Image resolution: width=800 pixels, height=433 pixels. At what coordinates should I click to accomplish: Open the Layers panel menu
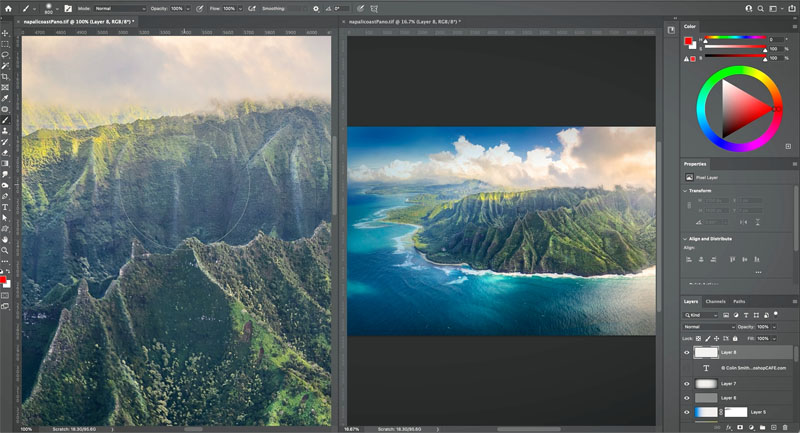[x=794, y=301]
